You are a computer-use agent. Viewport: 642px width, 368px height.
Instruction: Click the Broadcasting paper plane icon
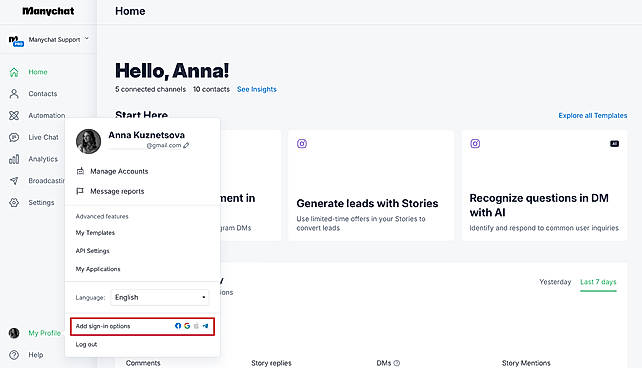coord(14,181)
